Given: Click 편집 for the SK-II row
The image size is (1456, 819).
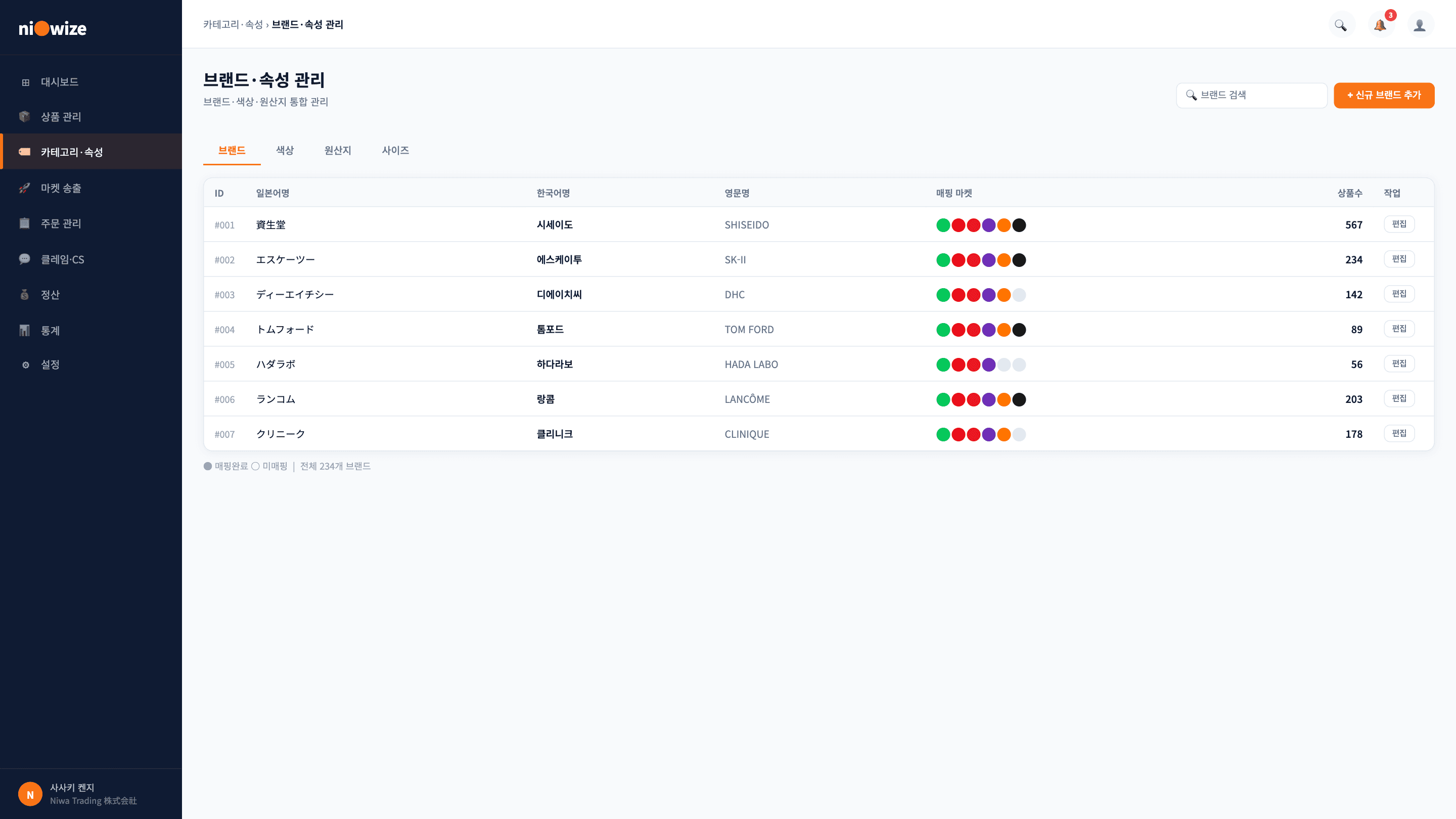Looking at the screenshot, I should click(1399, 259).
